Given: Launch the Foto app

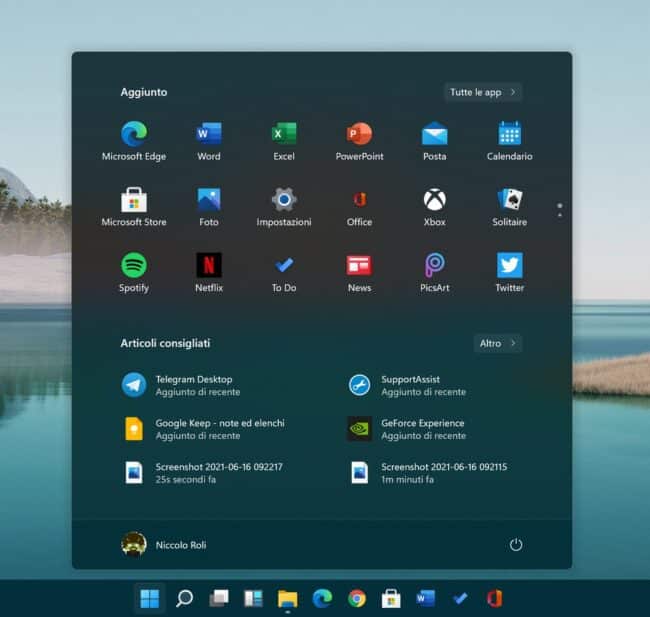Looking at the screenshot, I should (209, 206).
